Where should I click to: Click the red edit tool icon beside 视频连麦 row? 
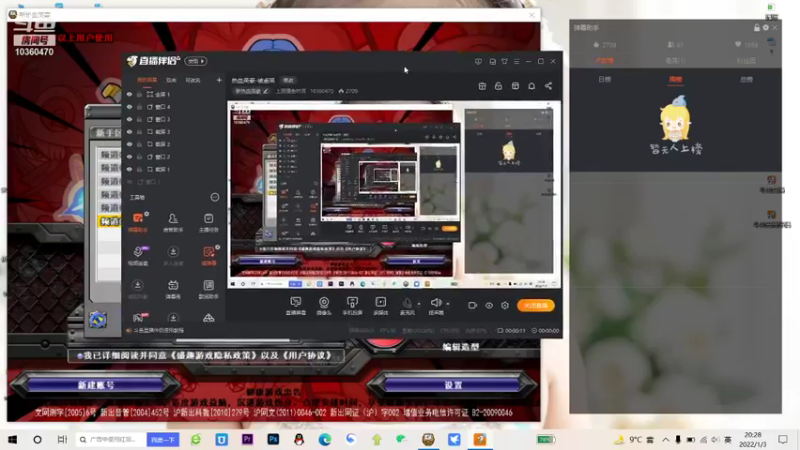209,256
